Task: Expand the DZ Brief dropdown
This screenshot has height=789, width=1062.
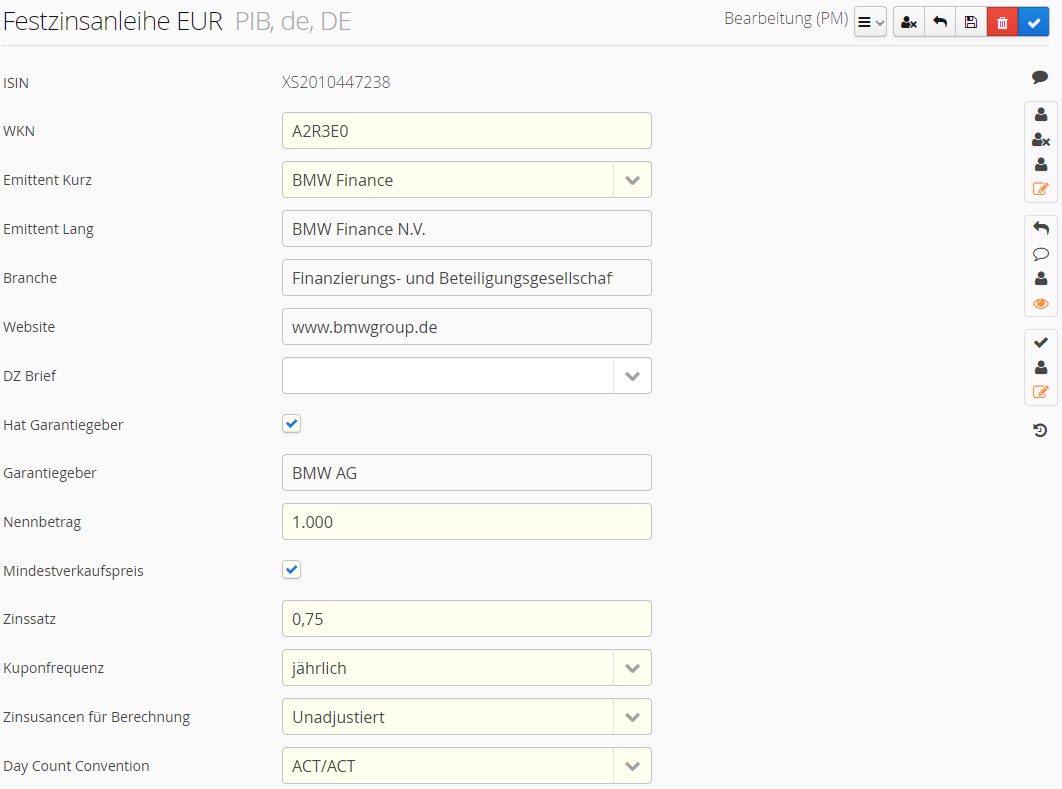Action: coord(631,376)
